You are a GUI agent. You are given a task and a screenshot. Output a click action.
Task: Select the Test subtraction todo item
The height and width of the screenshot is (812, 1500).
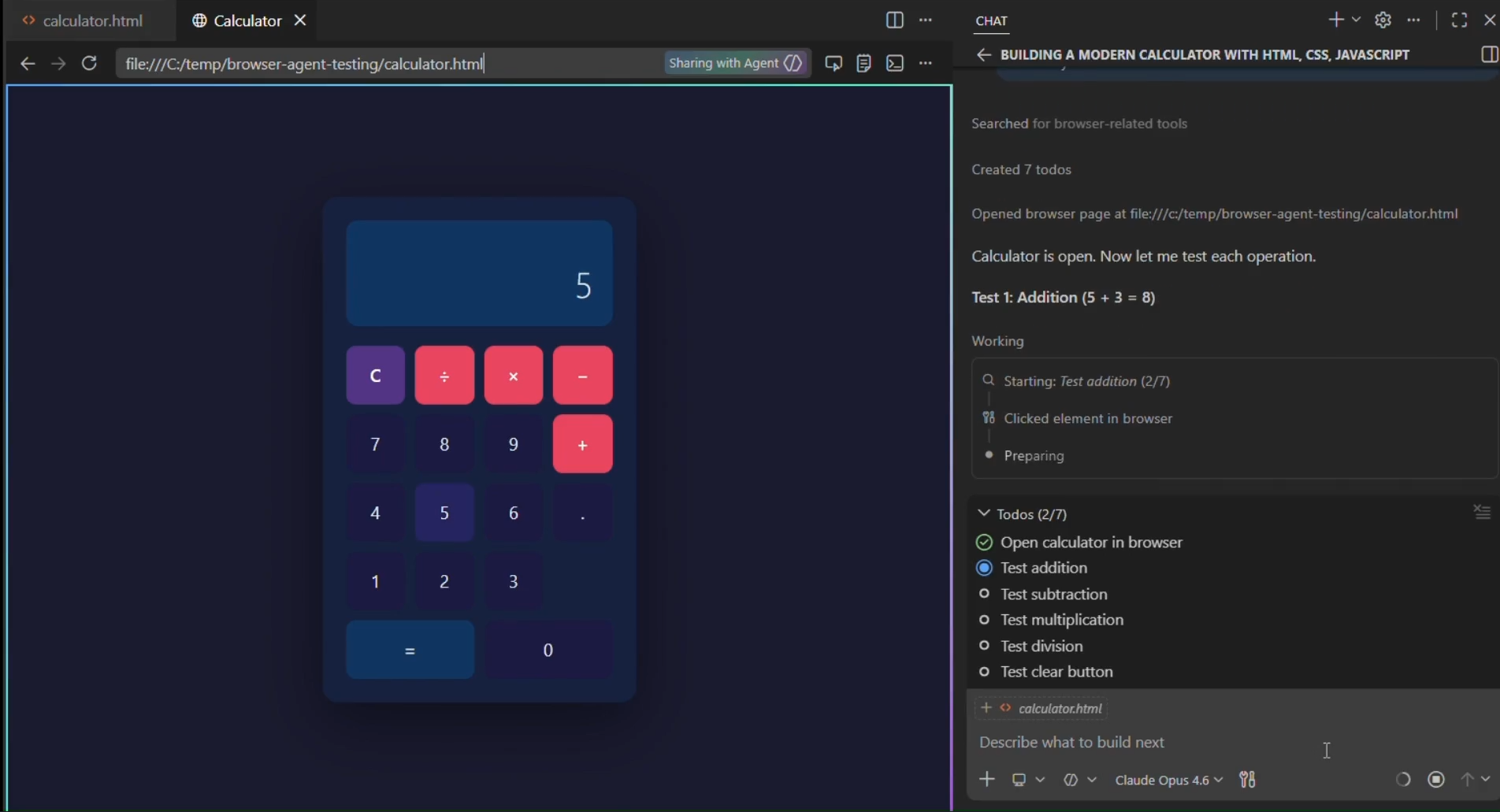(1053, 594)
